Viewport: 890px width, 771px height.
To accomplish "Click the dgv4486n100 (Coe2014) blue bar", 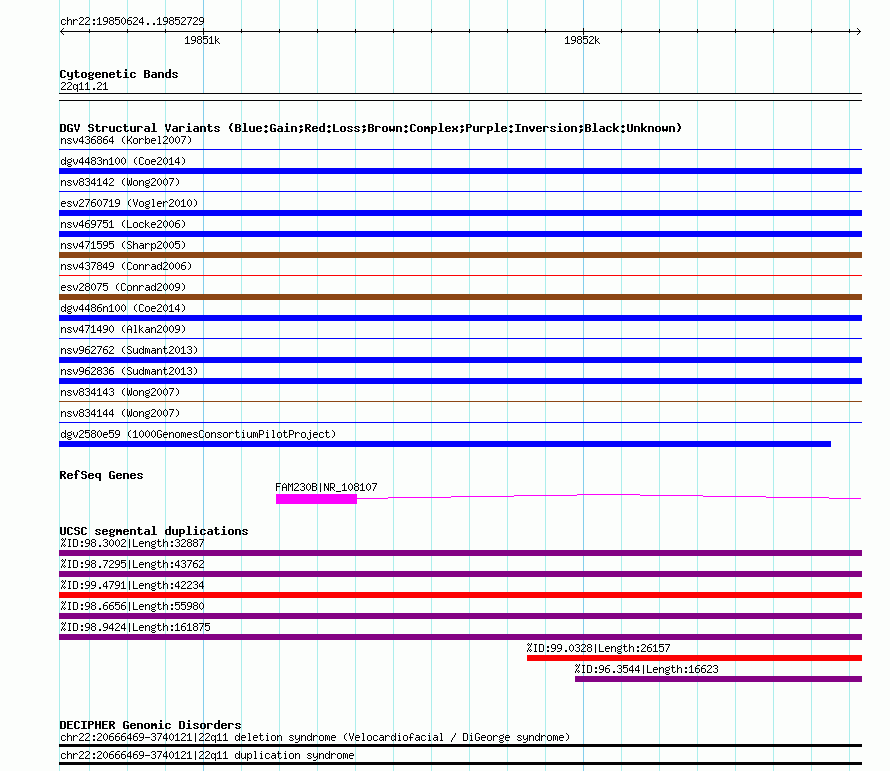I will pyautogui.click(x=460, y=318).
